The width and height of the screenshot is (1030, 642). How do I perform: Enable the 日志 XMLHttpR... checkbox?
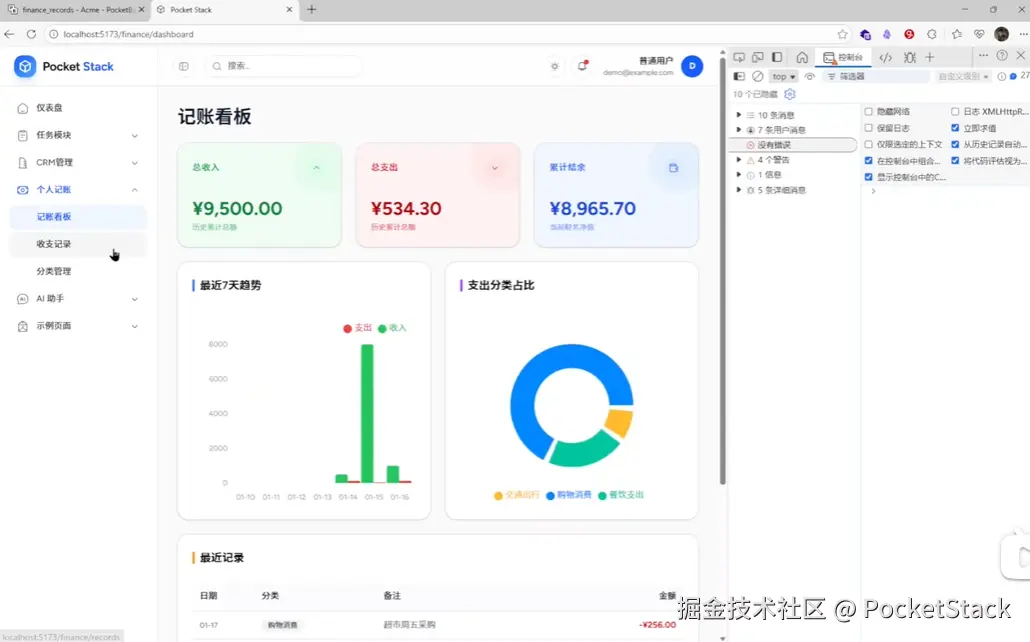(x=955, y=112)
